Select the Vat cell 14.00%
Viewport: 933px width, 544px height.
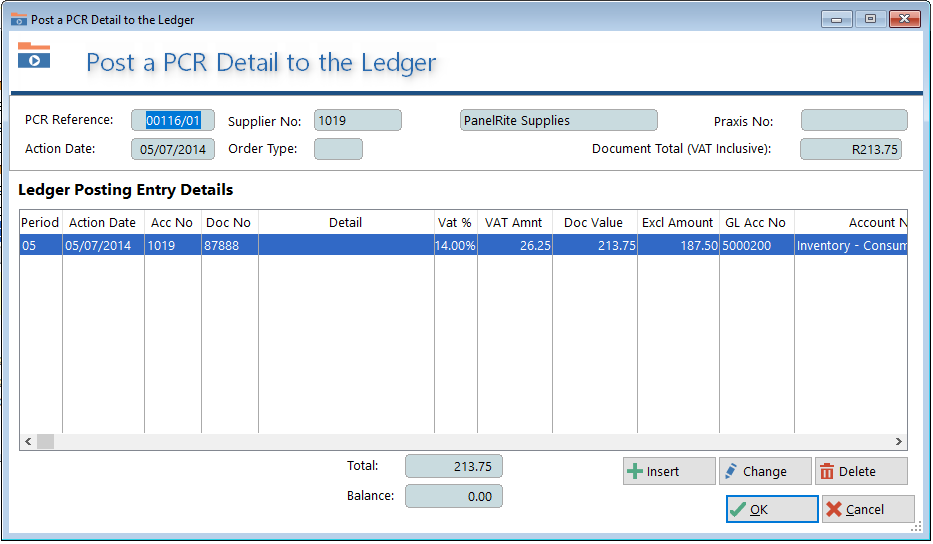[x=455, y=245]
